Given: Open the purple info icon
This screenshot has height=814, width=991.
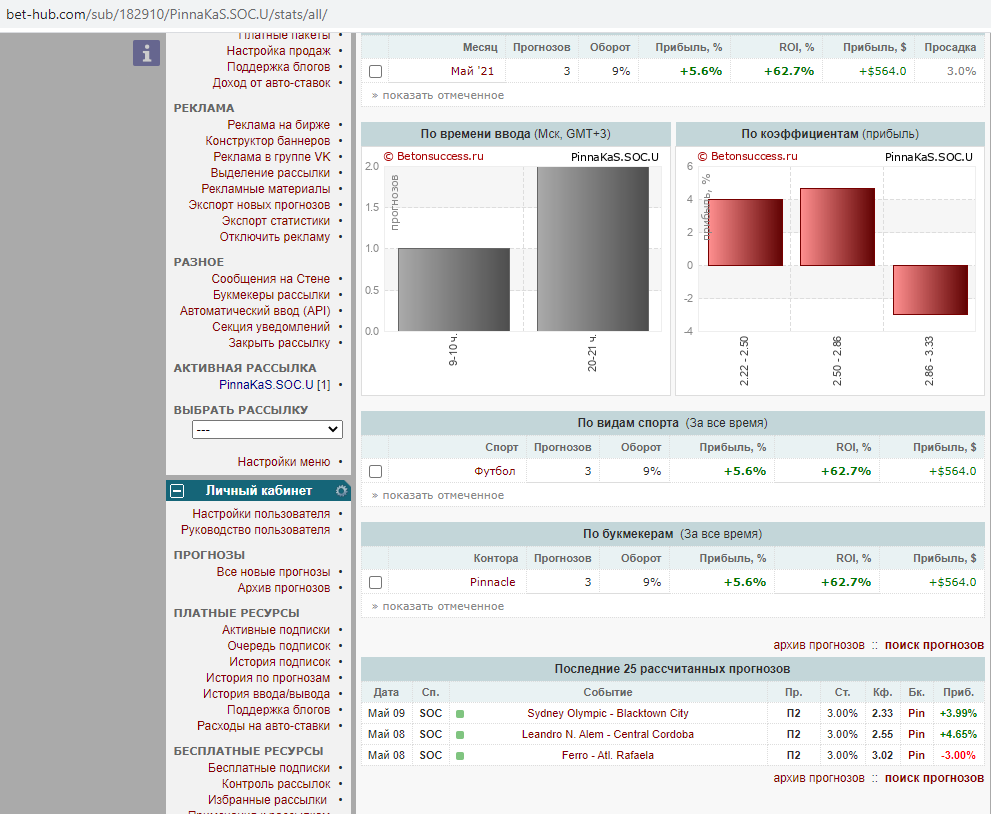Looking at the screenshot, I should click(146, 53).
